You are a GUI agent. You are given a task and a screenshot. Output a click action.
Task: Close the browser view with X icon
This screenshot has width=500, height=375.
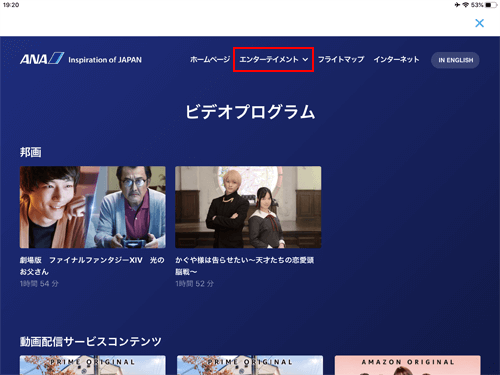(x=479, y=23)
